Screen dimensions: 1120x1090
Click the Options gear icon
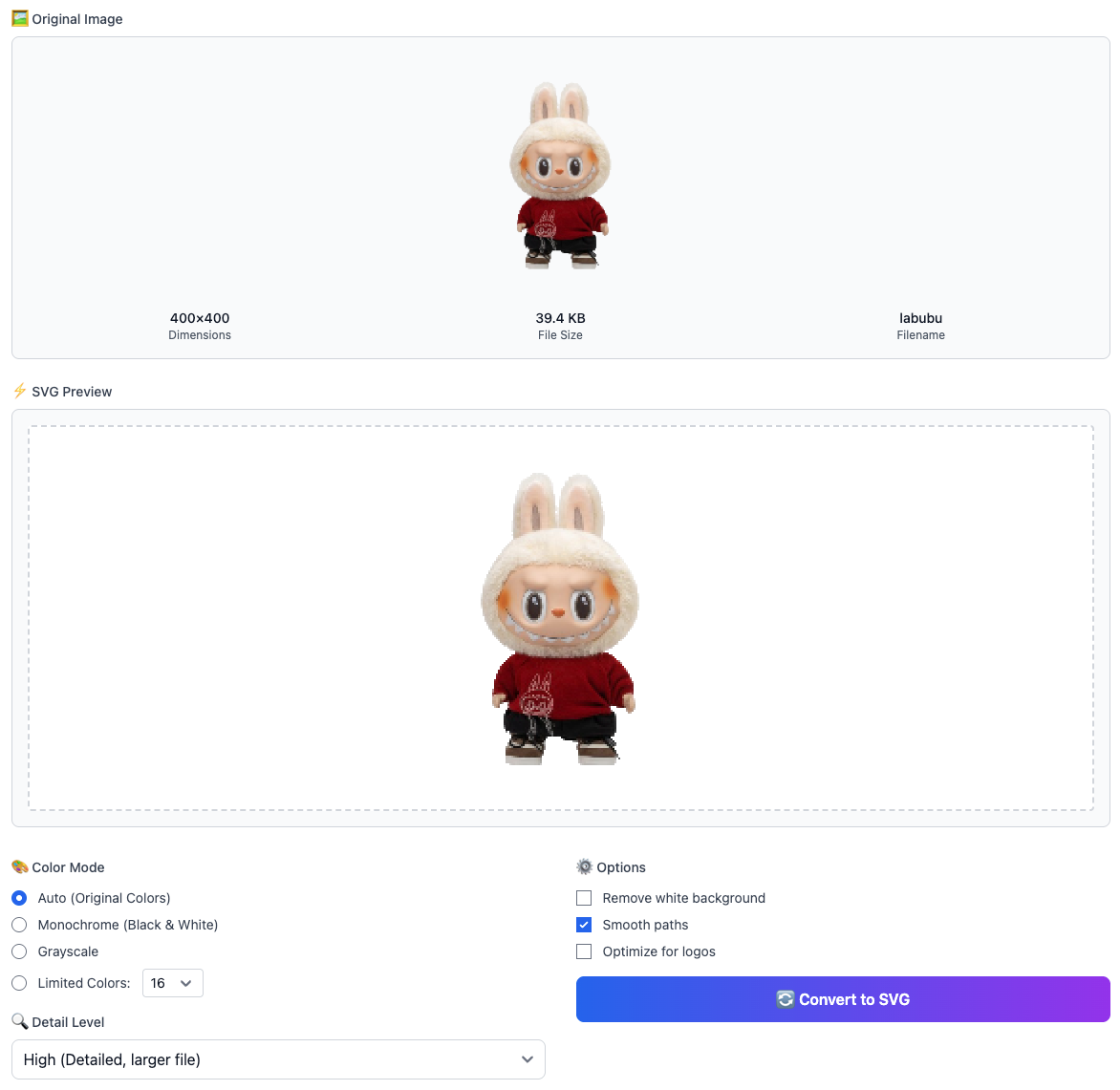click(584, 867)
